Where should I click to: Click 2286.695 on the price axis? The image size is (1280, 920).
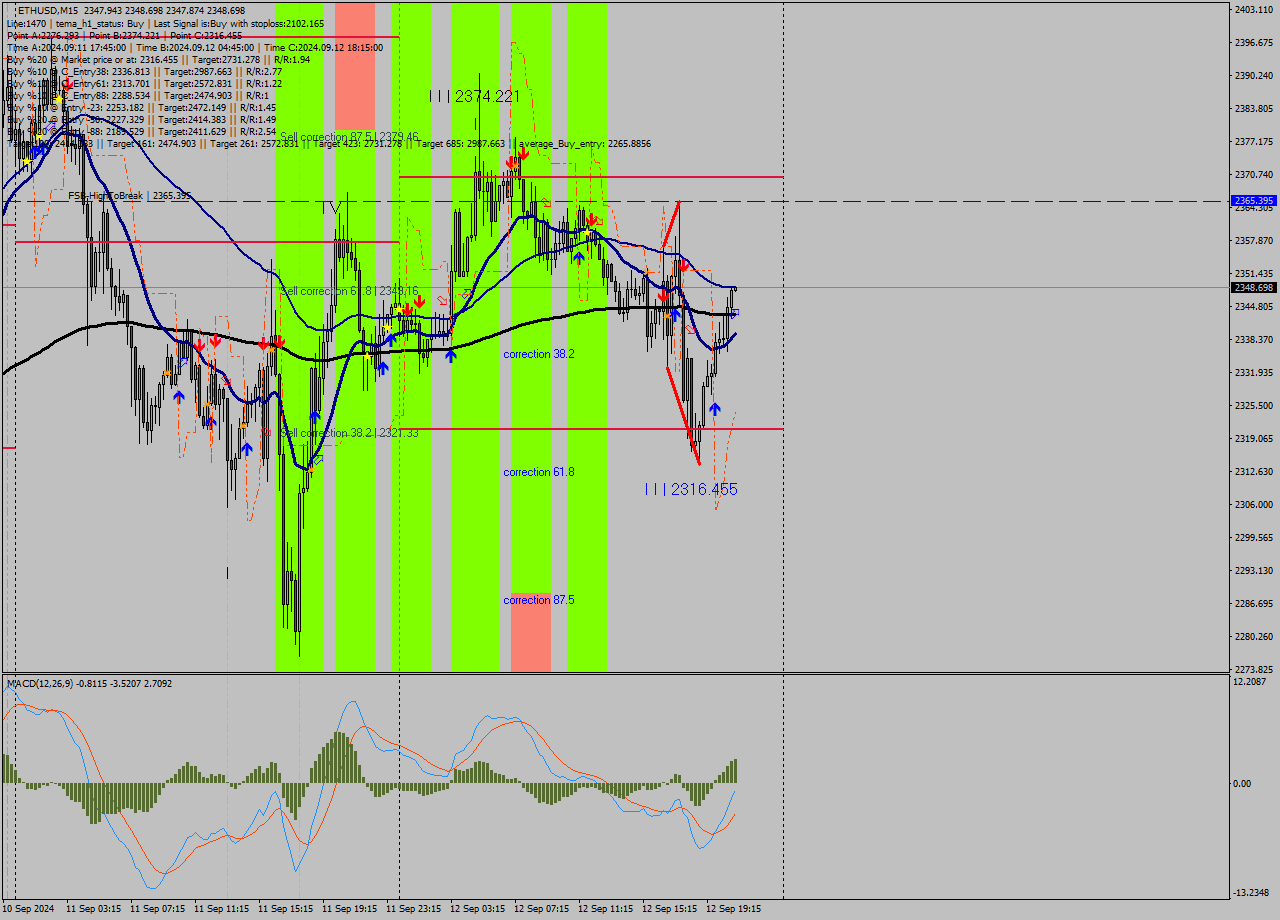point(1254,604)
